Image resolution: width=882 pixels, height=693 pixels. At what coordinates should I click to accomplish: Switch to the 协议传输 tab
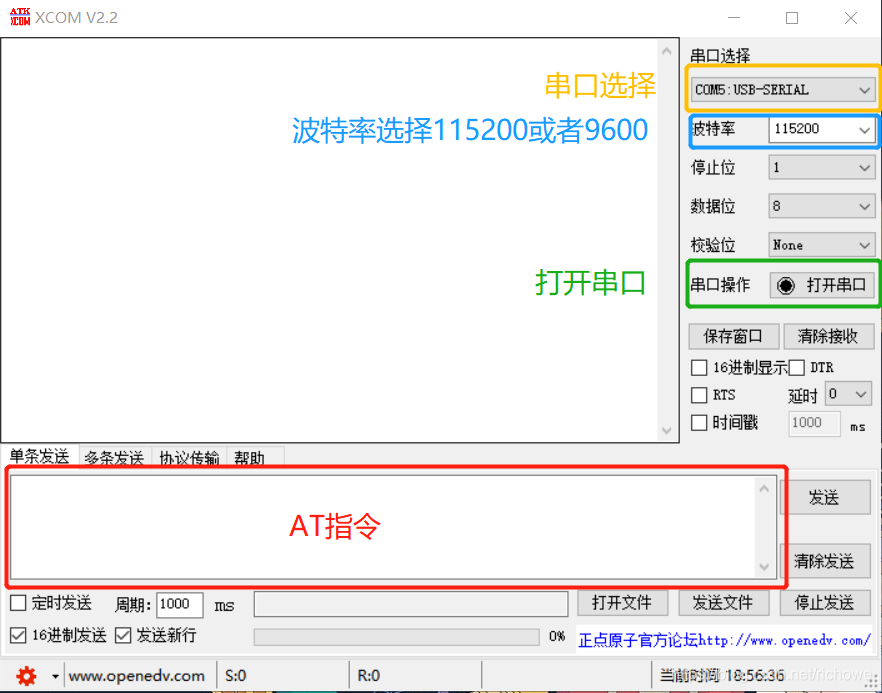pyautogui.click(x=189, y=457)
